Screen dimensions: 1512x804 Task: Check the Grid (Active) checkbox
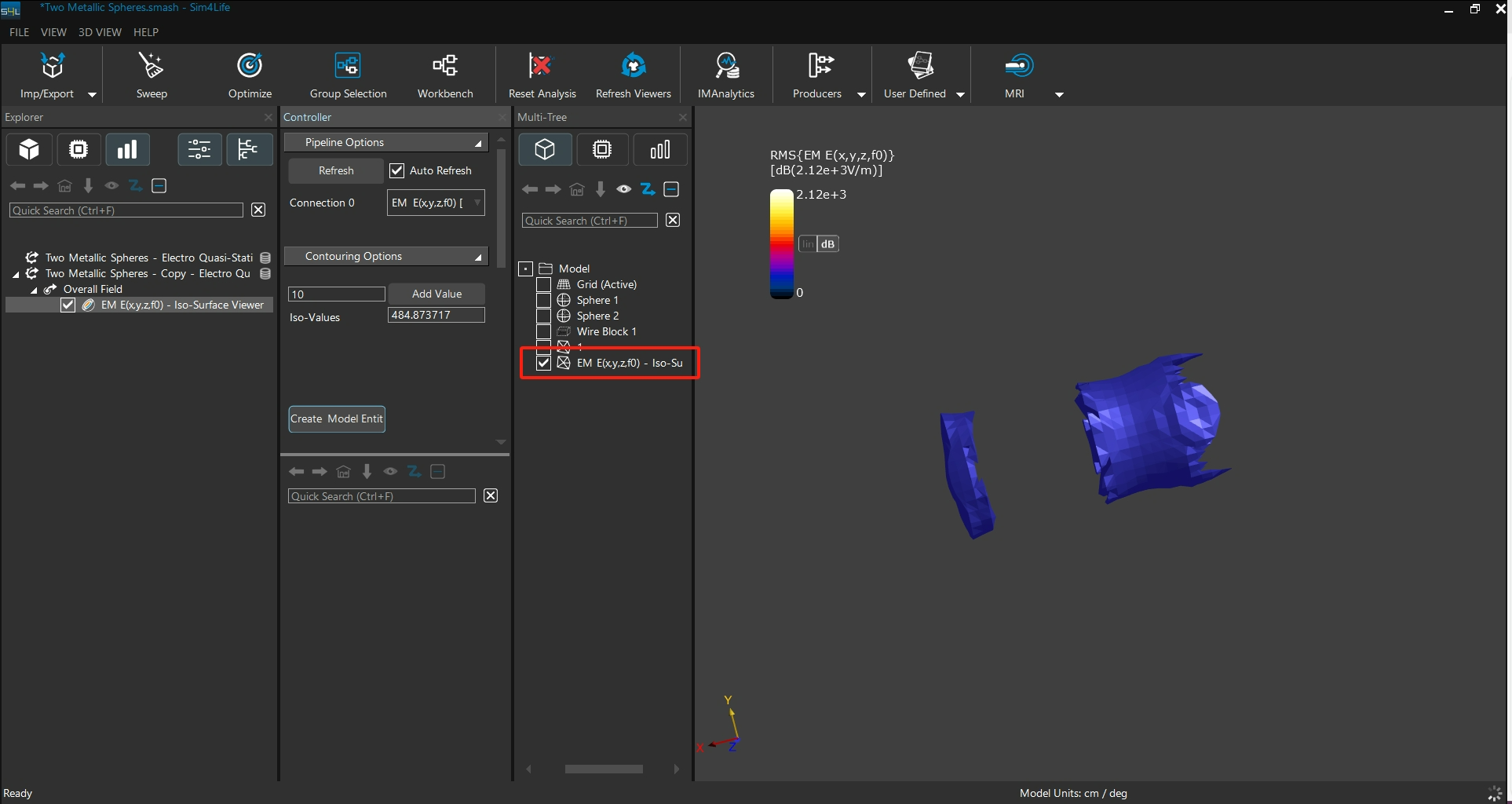pyautogui.click(x=543, y=285)
